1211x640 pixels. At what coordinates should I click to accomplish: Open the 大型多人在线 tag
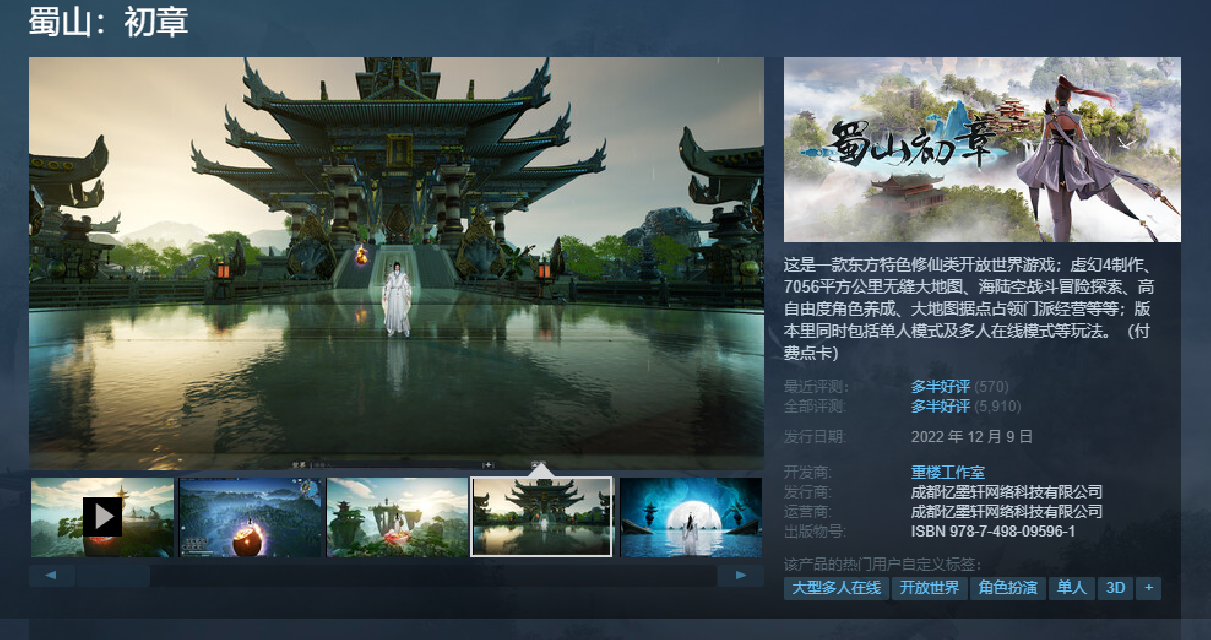836,588
